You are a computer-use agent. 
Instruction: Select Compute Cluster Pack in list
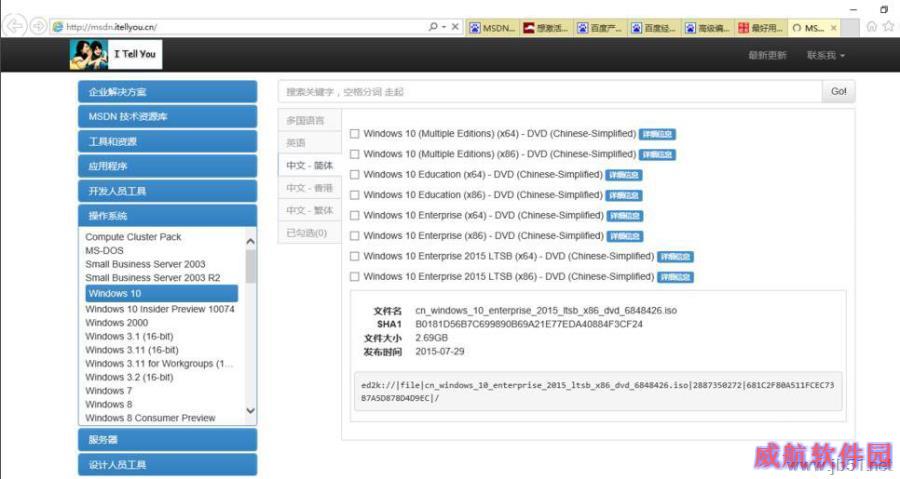[133, 237]
